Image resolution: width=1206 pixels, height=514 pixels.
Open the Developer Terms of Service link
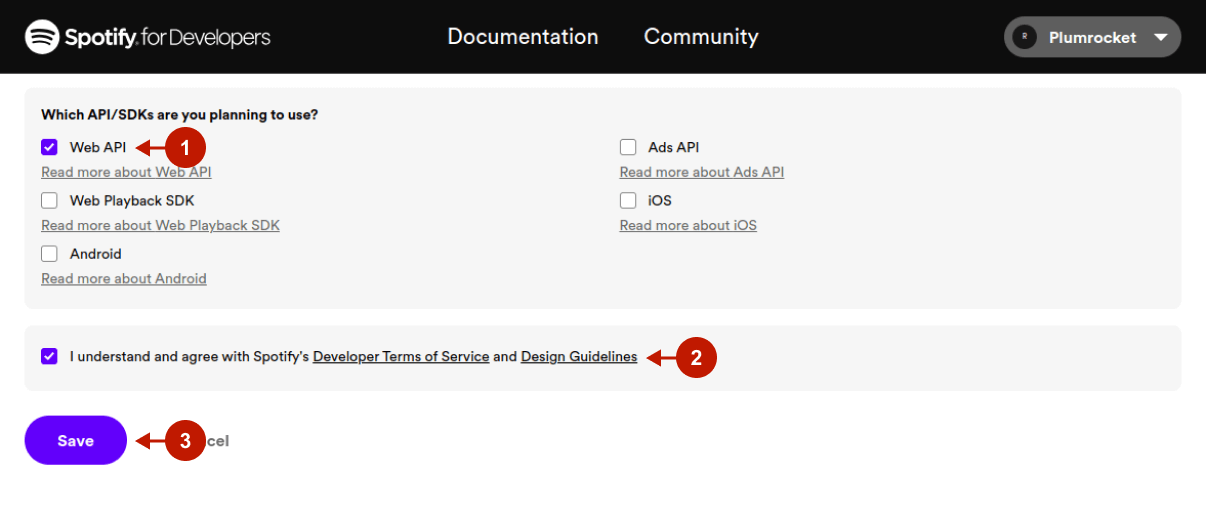coord(401,357)
